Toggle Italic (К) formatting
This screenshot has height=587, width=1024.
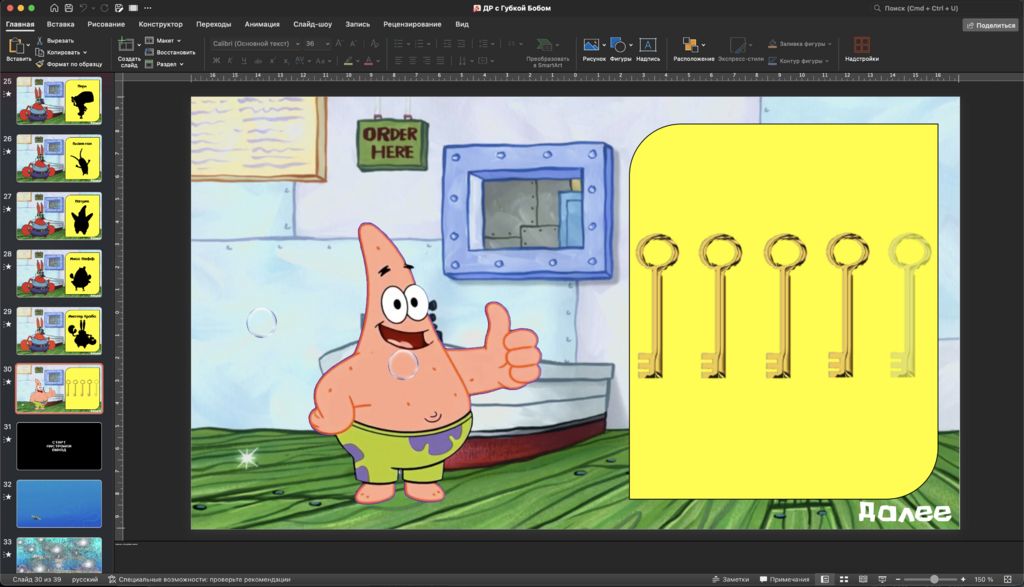pyautogui.click(x=230, y=61)
